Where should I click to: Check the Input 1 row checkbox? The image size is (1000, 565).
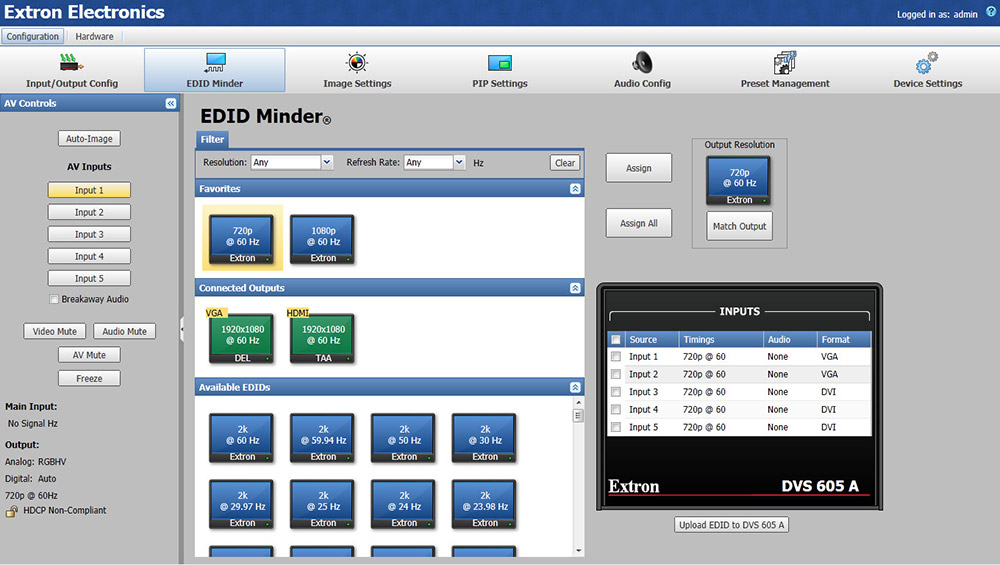(615, 356)
